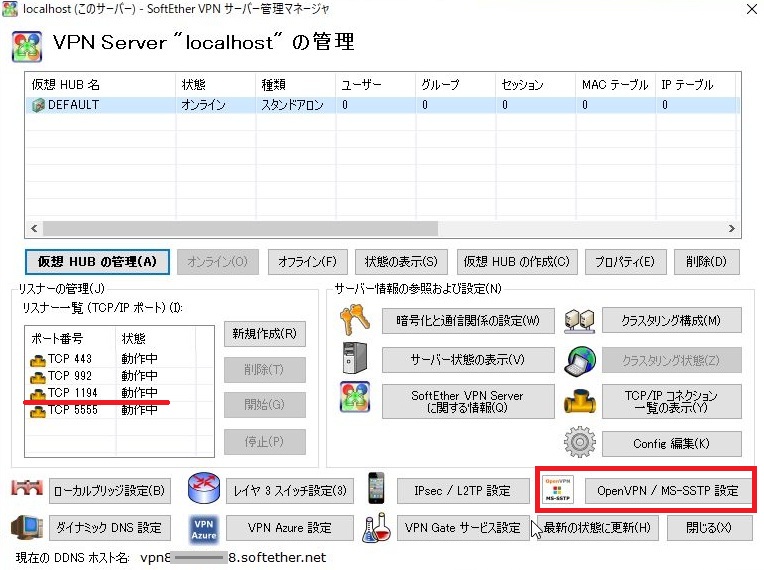Select the TCP 5555 listener icon
Image resolution: width=764 pixels, height=570 pixels.
[x=38, y=411]
